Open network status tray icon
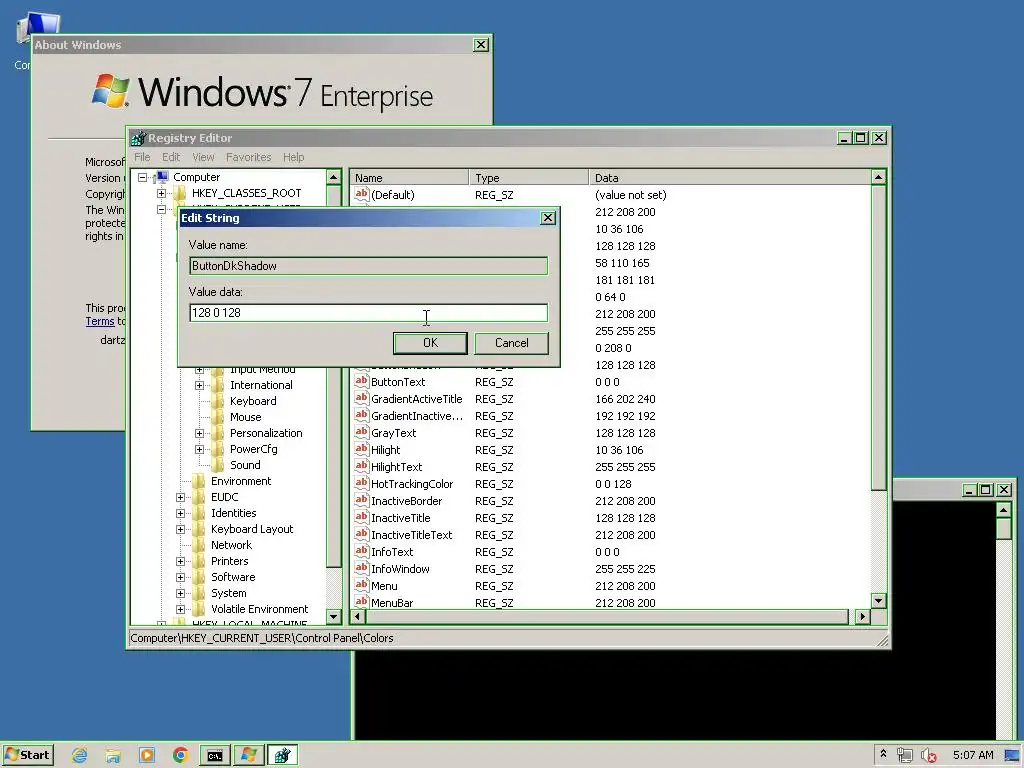 pyautogui.click(x=904, y=756)
